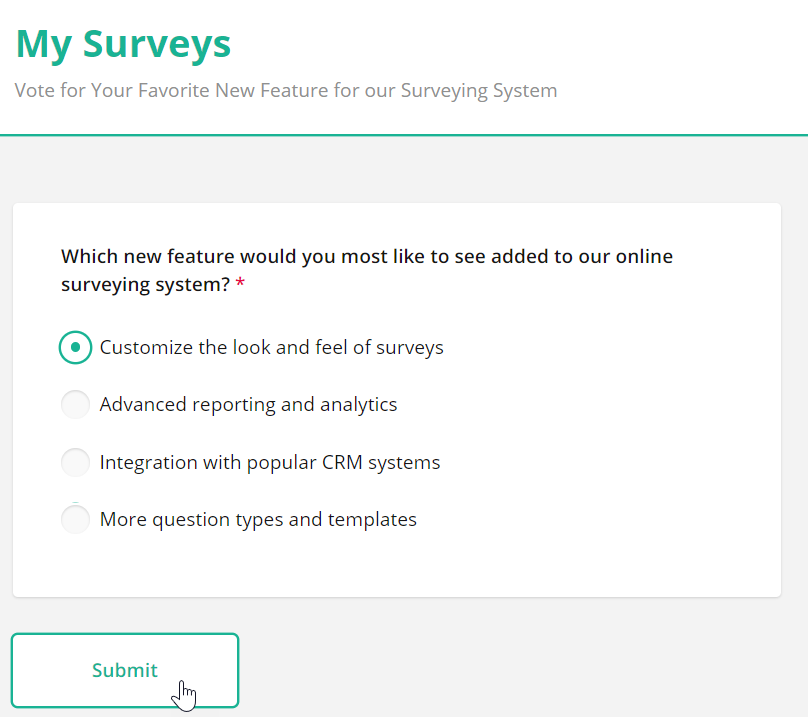Click the "My Surveys" heading
This screenshot has width=808, height=717.
[x=122, y=44]
